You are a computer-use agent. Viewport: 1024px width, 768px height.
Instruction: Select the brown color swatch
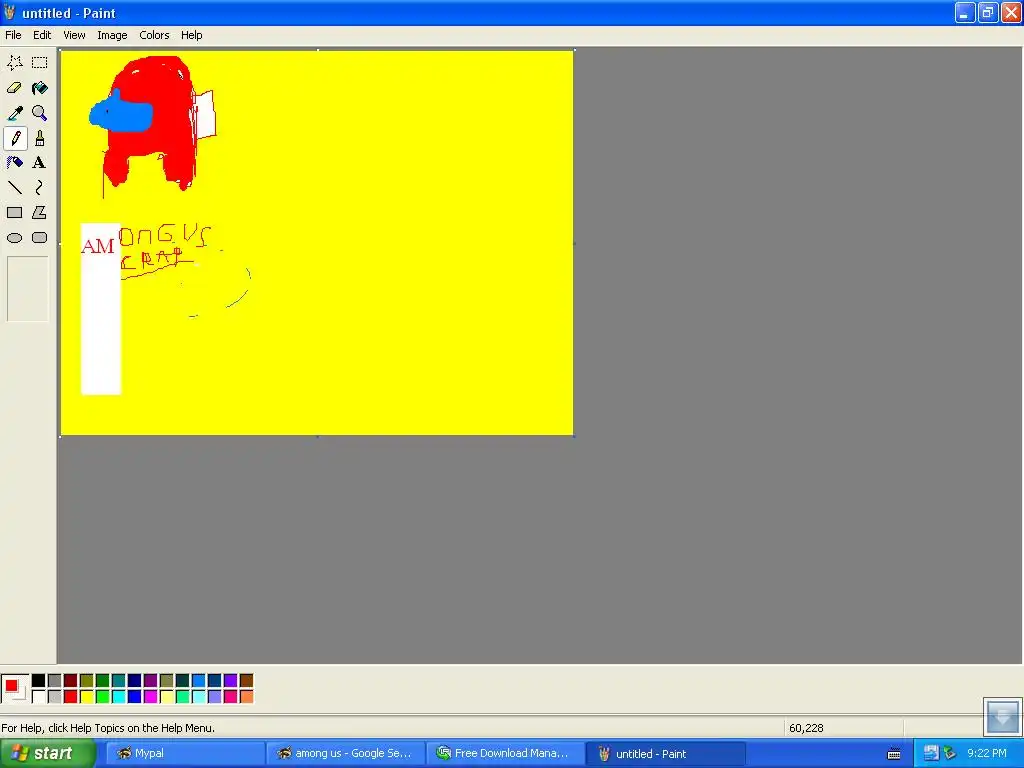tap(246, 681)
